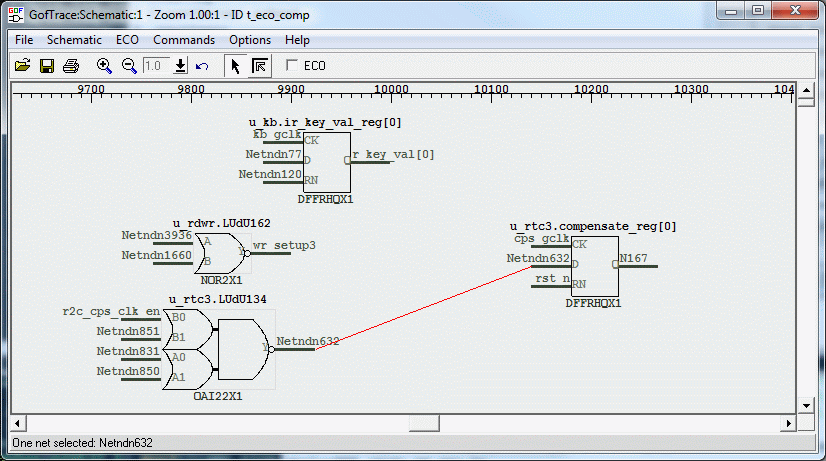Select the region select tool icon
Viewport: 826px width, 461px height.
(x=259, y=66)
